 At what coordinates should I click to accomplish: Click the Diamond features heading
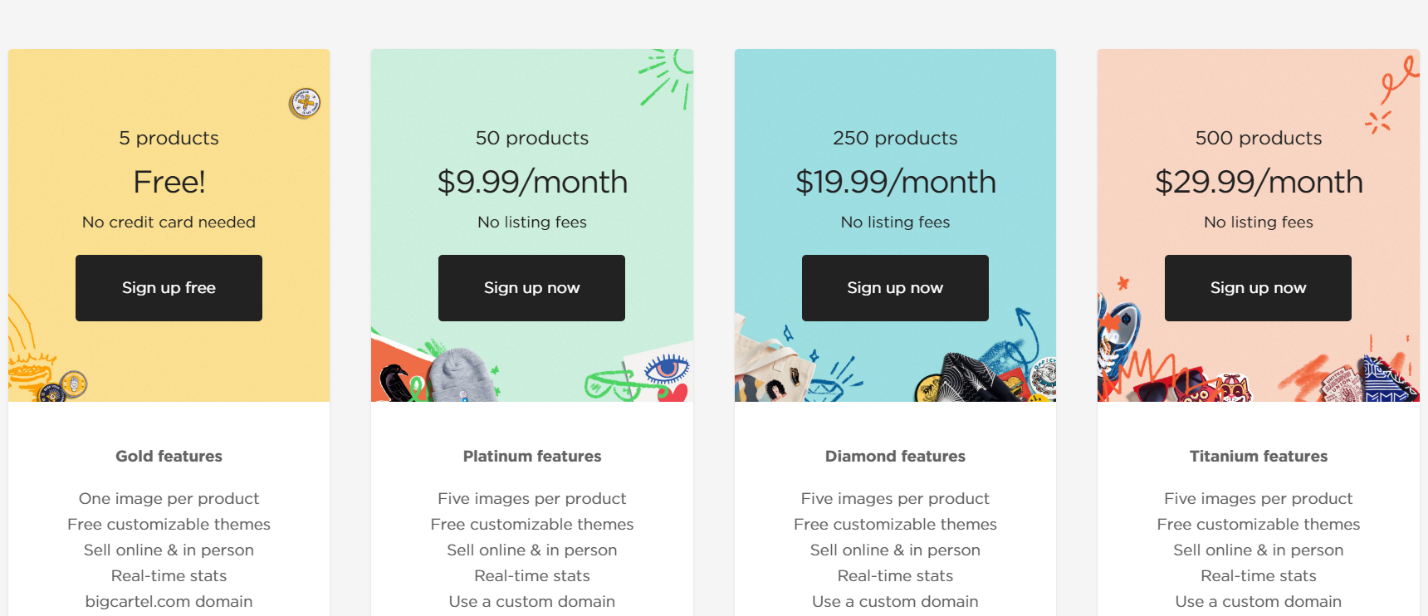coord(895,456)
